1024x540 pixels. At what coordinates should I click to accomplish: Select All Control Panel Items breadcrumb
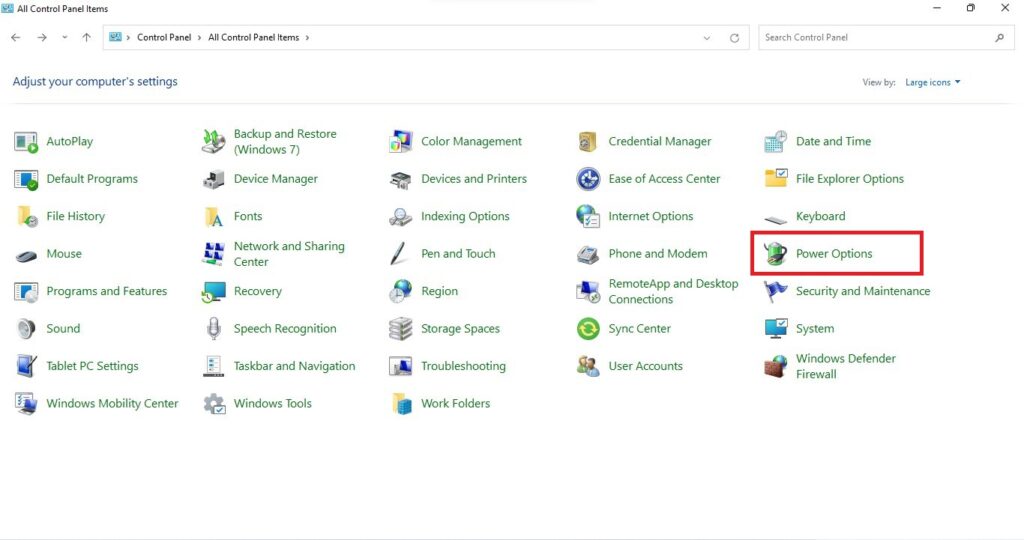tap(253, 38)
